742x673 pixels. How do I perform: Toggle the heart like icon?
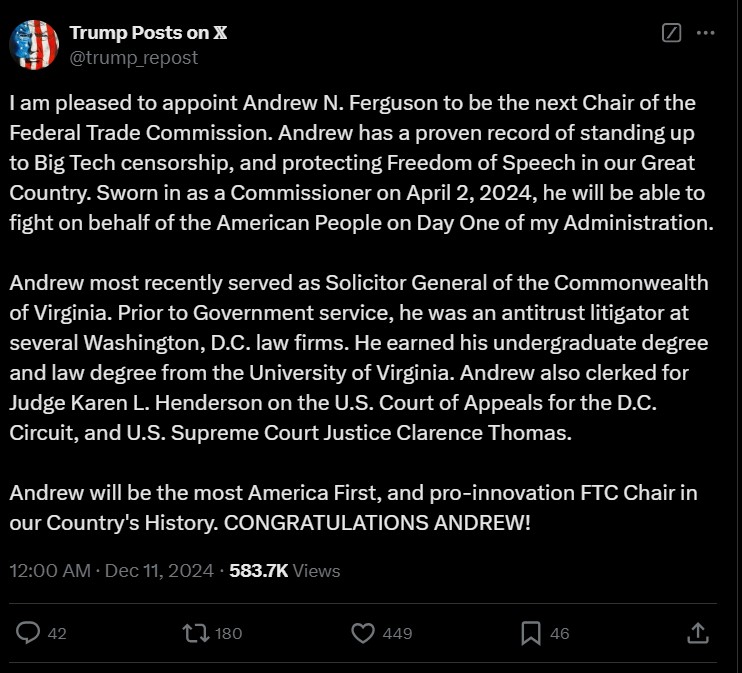[x=364, y=632]
